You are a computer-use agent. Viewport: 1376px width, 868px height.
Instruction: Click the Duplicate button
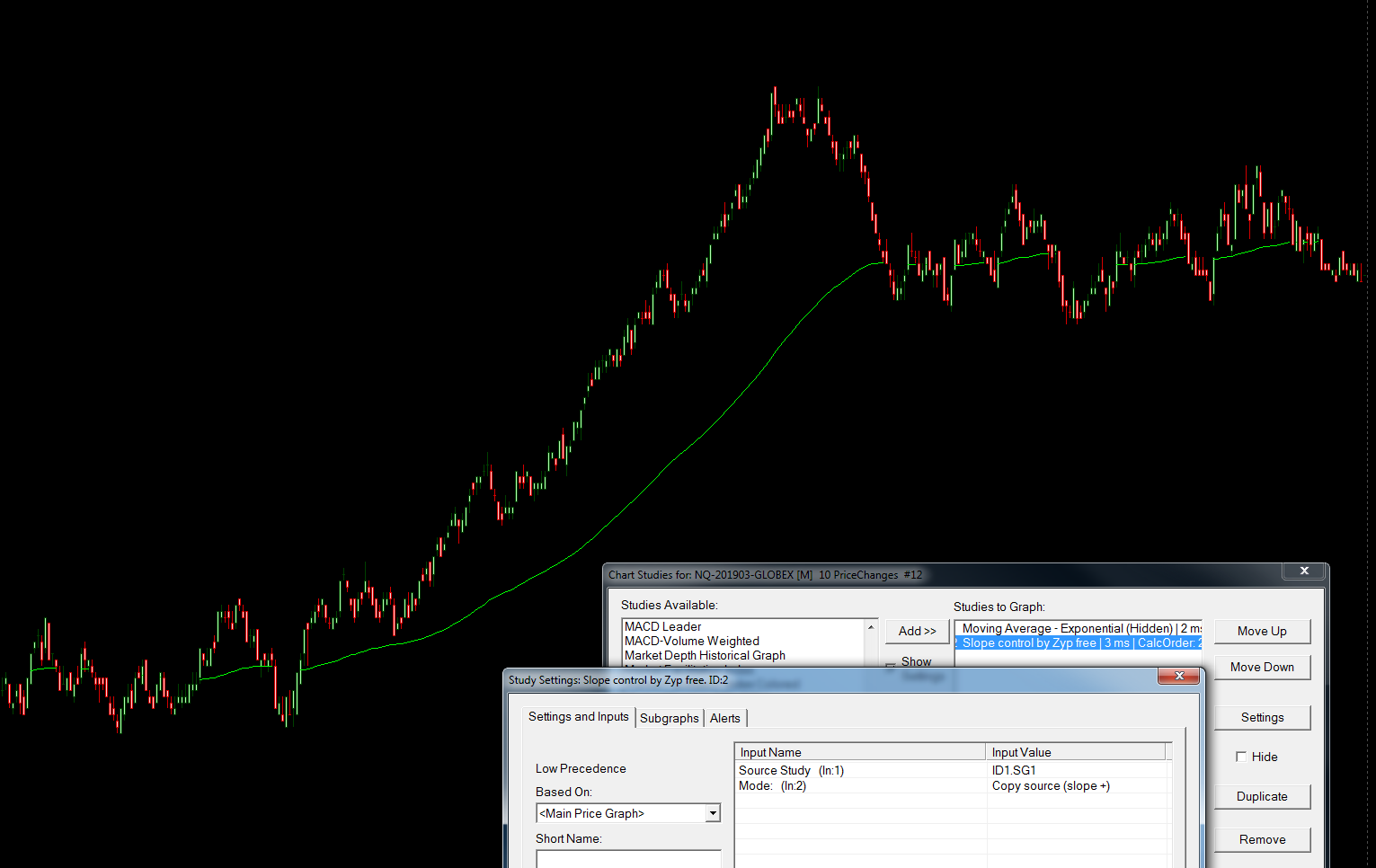pos(1262,796)
